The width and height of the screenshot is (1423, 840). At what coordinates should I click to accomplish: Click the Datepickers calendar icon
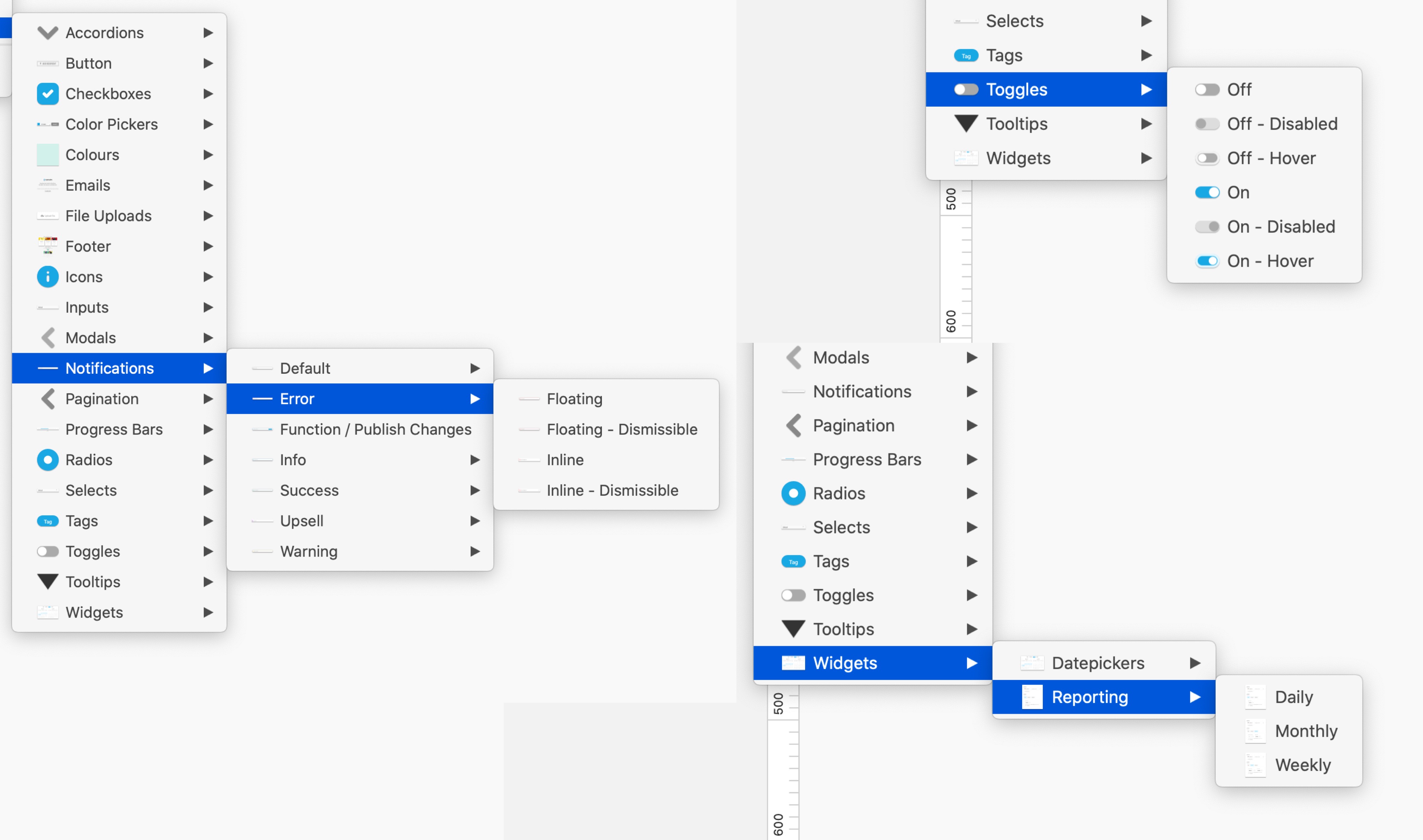click(1032, 663)
